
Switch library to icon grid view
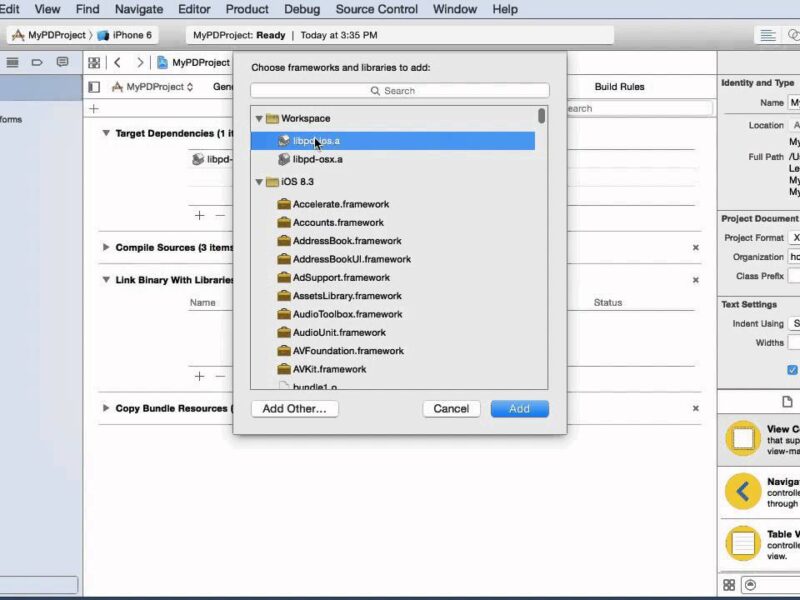[729, 585]
